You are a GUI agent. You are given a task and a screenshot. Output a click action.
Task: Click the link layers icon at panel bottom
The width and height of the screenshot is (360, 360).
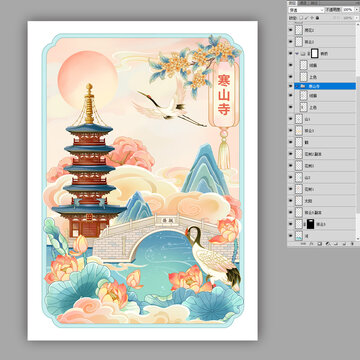[303, 244]
